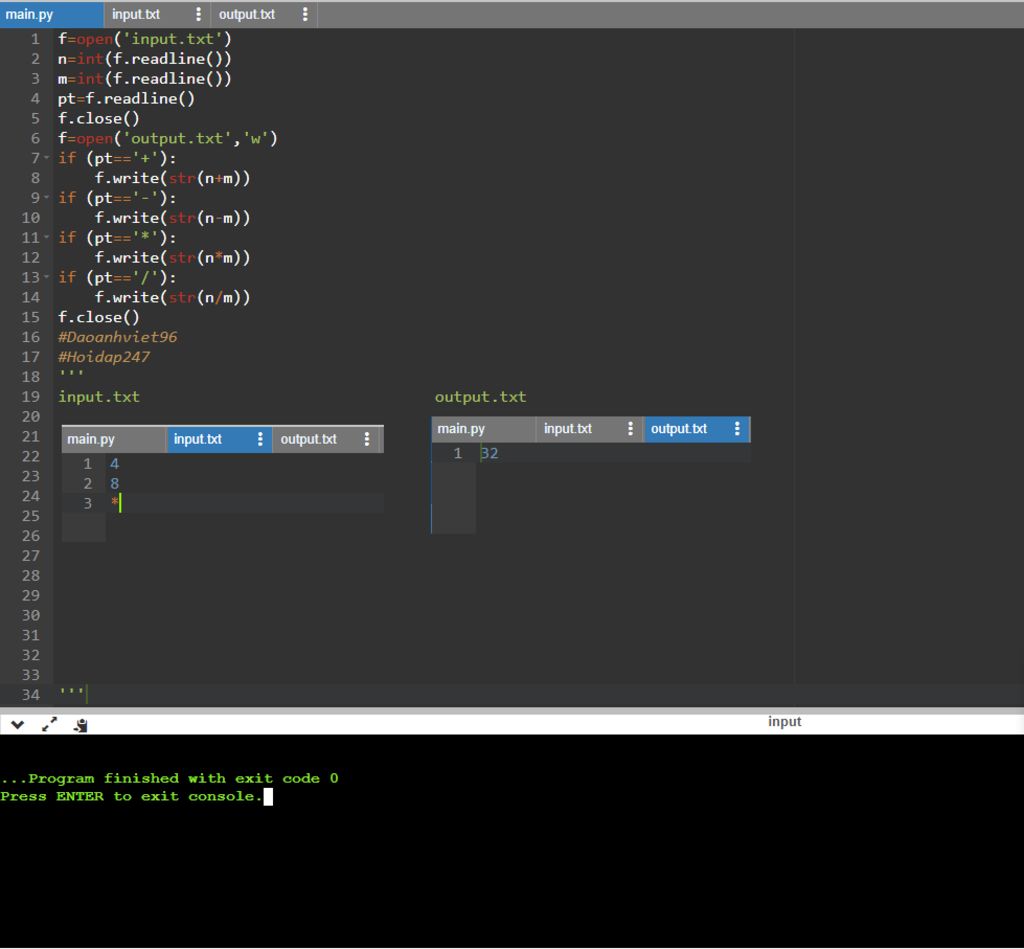This screenshot has height=949, width=1024.
Task: Click the 'input' label on the console bar
Action: [784, 722]
